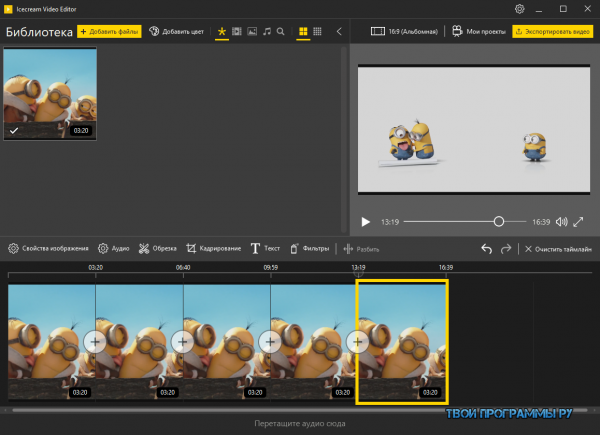
Task: Click Добавить цвет button
Action: [176, 31]
